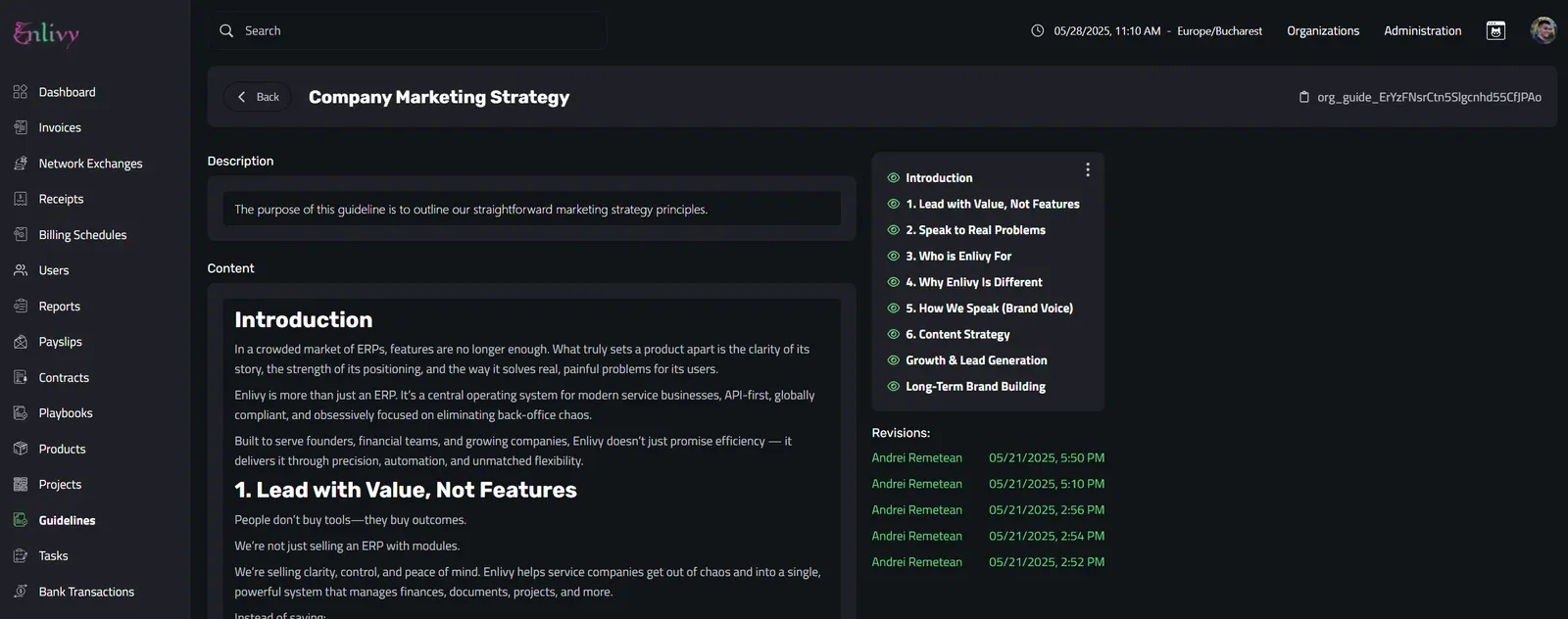The width and height of the screenshot is (1568, 619).
Task: Open the three-dot outline options menu
Action: 1088,169
